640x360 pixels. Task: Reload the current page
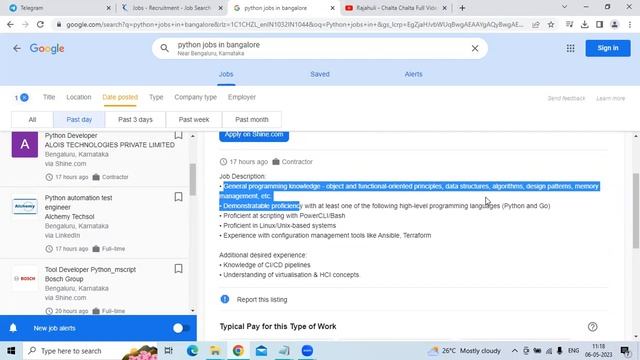40,24
